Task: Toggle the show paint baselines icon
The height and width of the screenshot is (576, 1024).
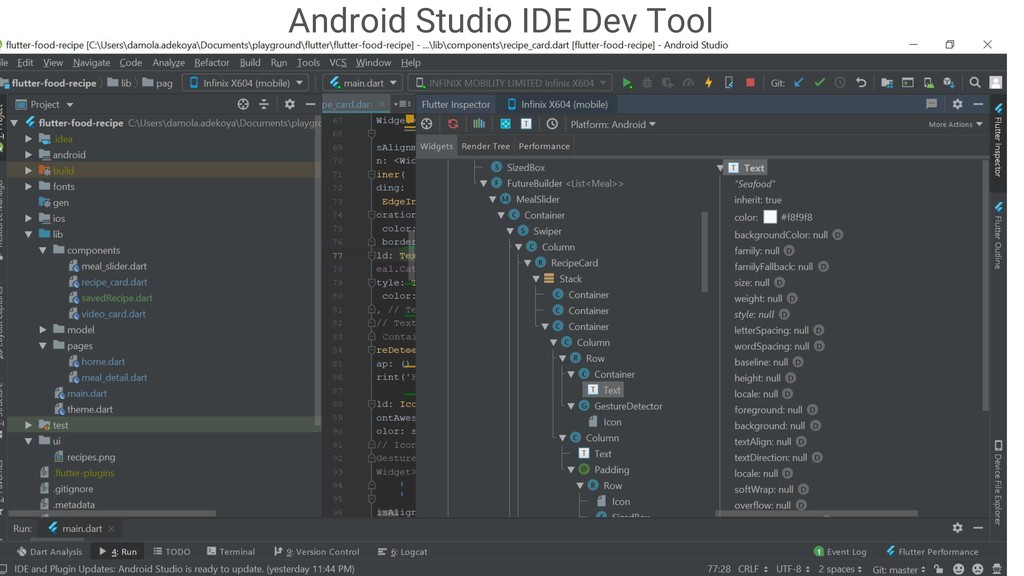Action: (x=526, y=124)
